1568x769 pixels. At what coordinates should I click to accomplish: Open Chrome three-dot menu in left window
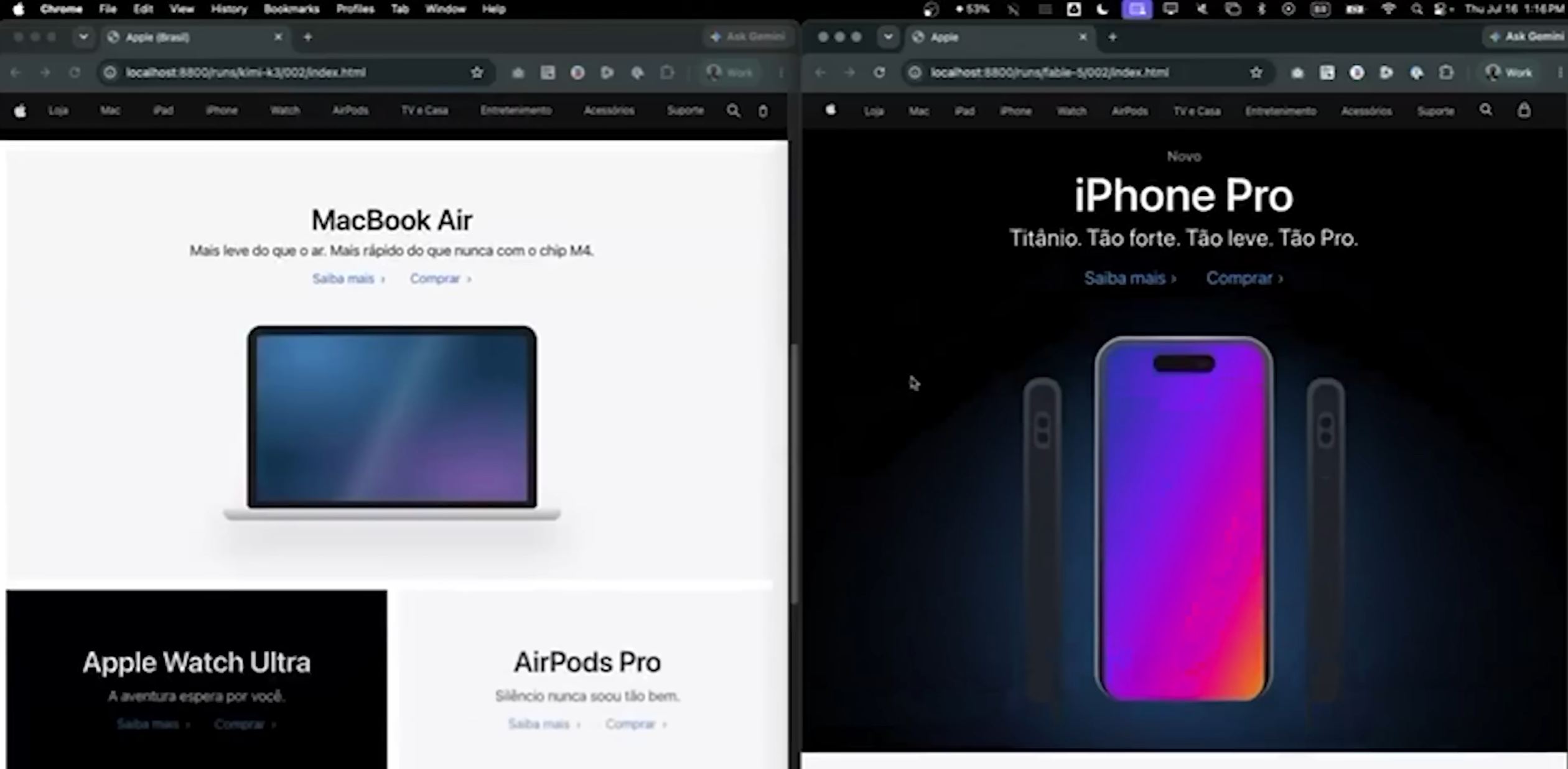click(781, 73)
